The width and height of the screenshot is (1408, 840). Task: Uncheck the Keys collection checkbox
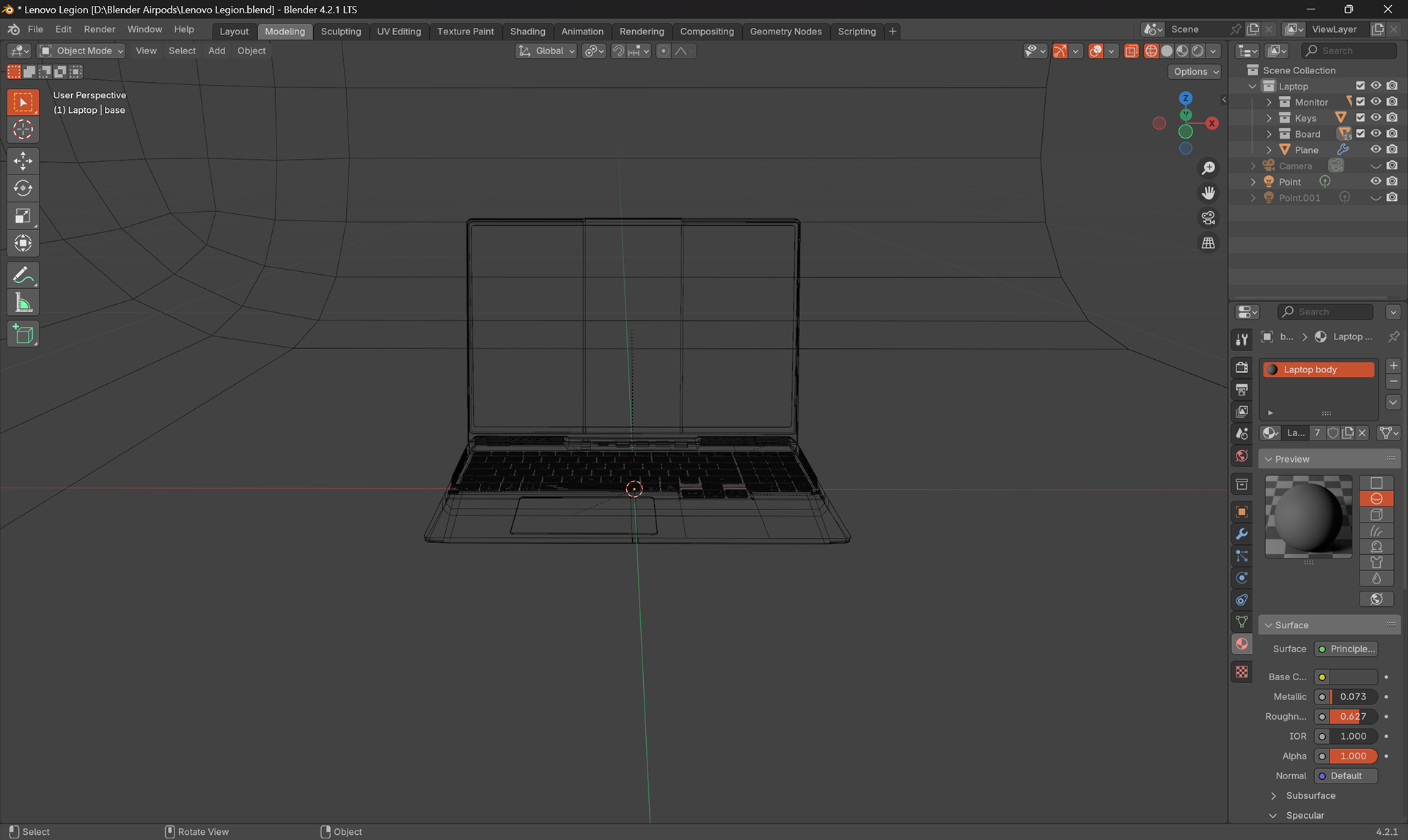click(x=1360, y=118)
